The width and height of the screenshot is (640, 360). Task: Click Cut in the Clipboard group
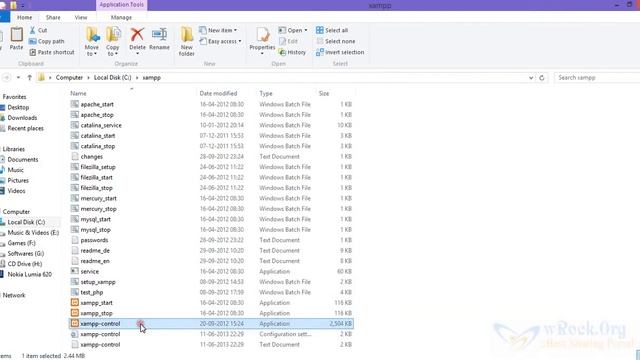click(x=38, y=30)
